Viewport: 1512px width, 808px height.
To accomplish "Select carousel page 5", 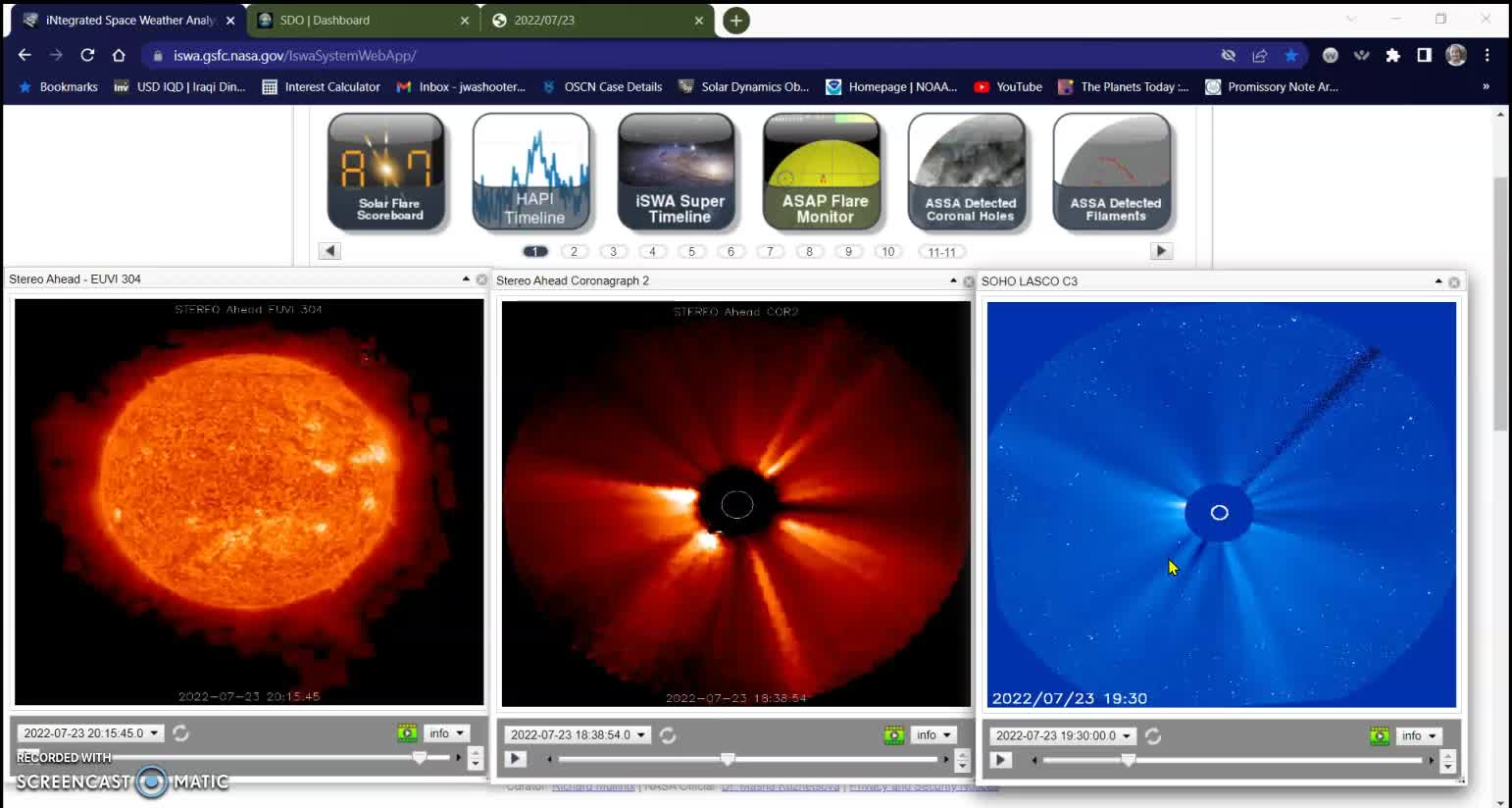I will tap(692, 252).
